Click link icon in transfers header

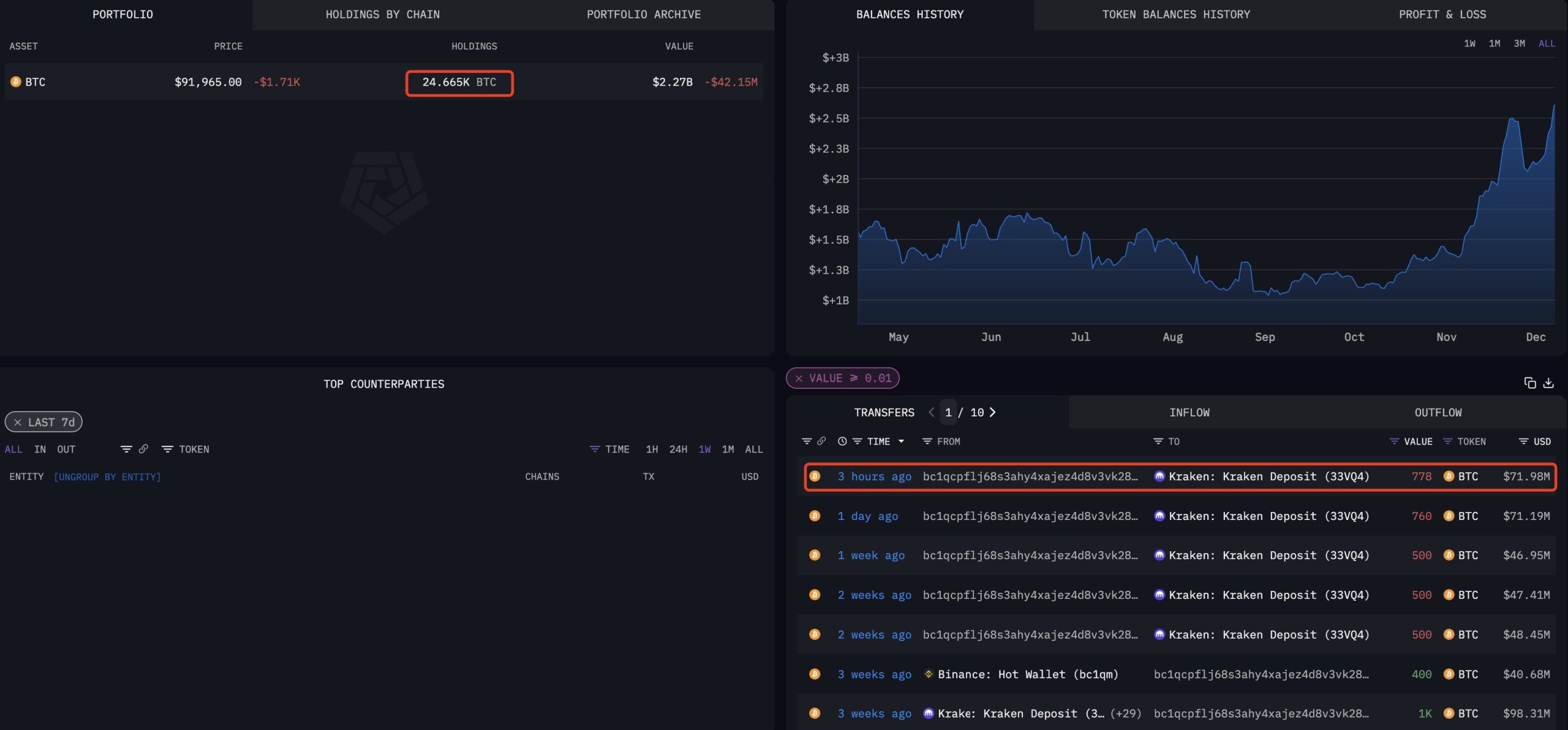click(821, 441)
